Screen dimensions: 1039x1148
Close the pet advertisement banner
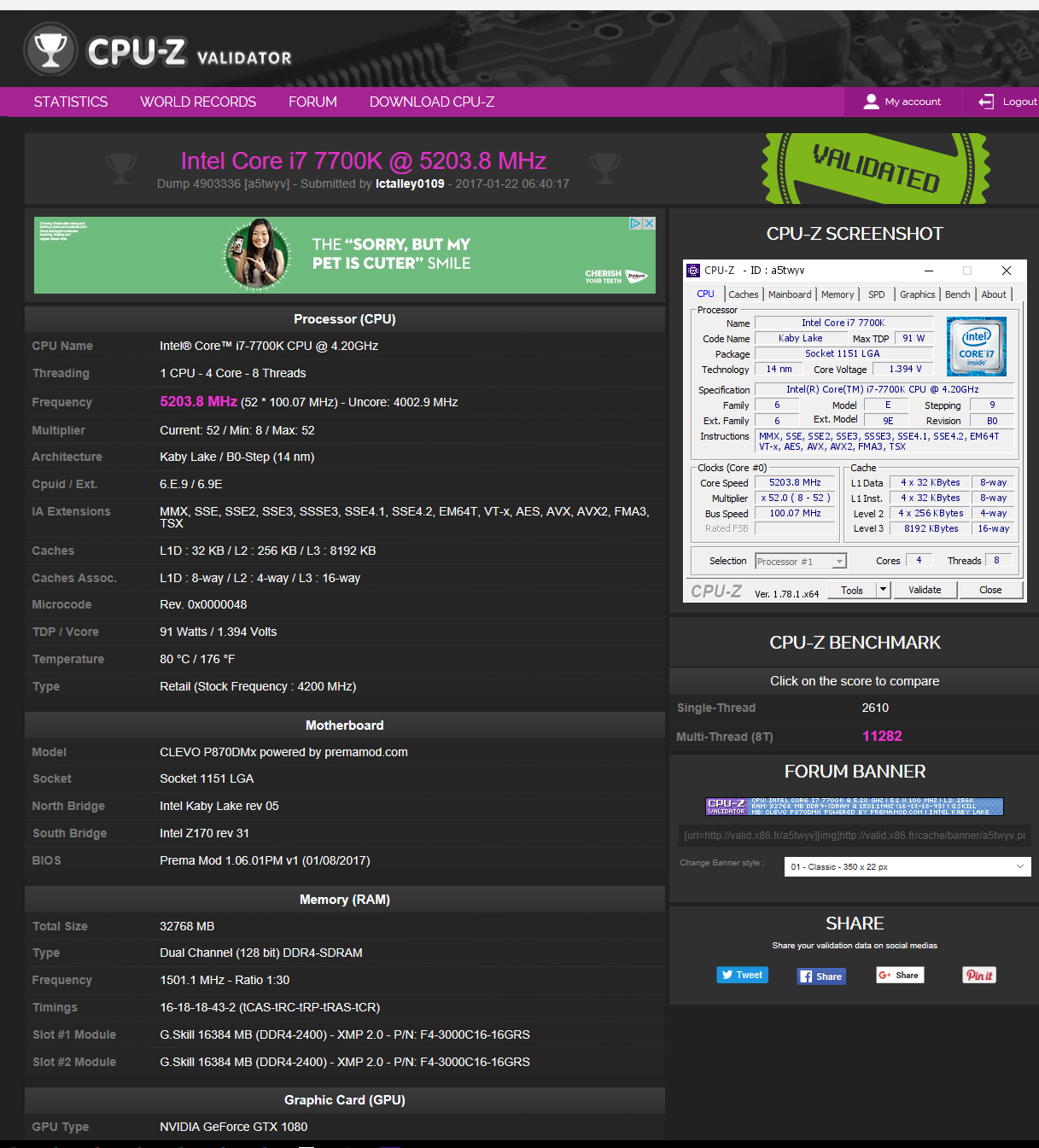pyautogui.click(x=650, y=223)
